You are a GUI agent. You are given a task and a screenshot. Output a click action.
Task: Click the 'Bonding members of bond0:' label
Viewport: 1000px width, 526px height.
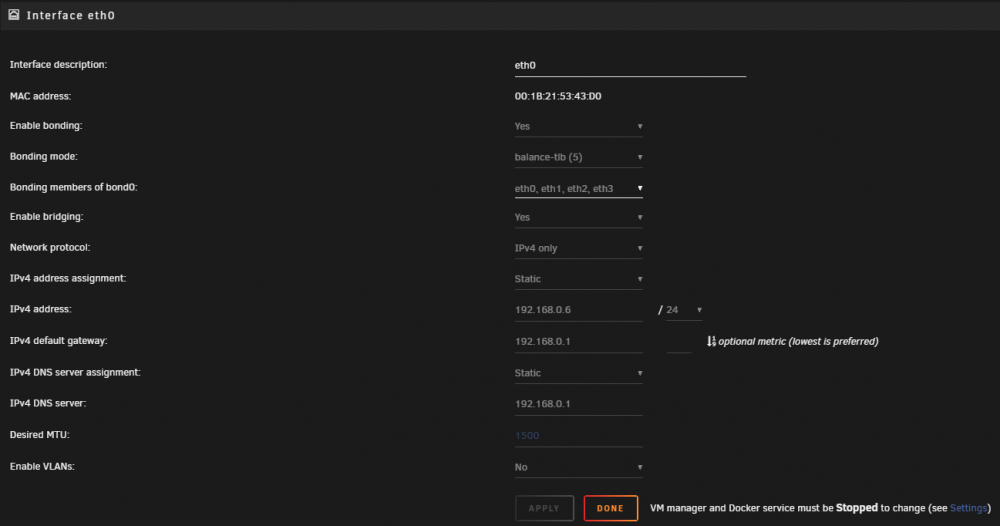point(73,187)
